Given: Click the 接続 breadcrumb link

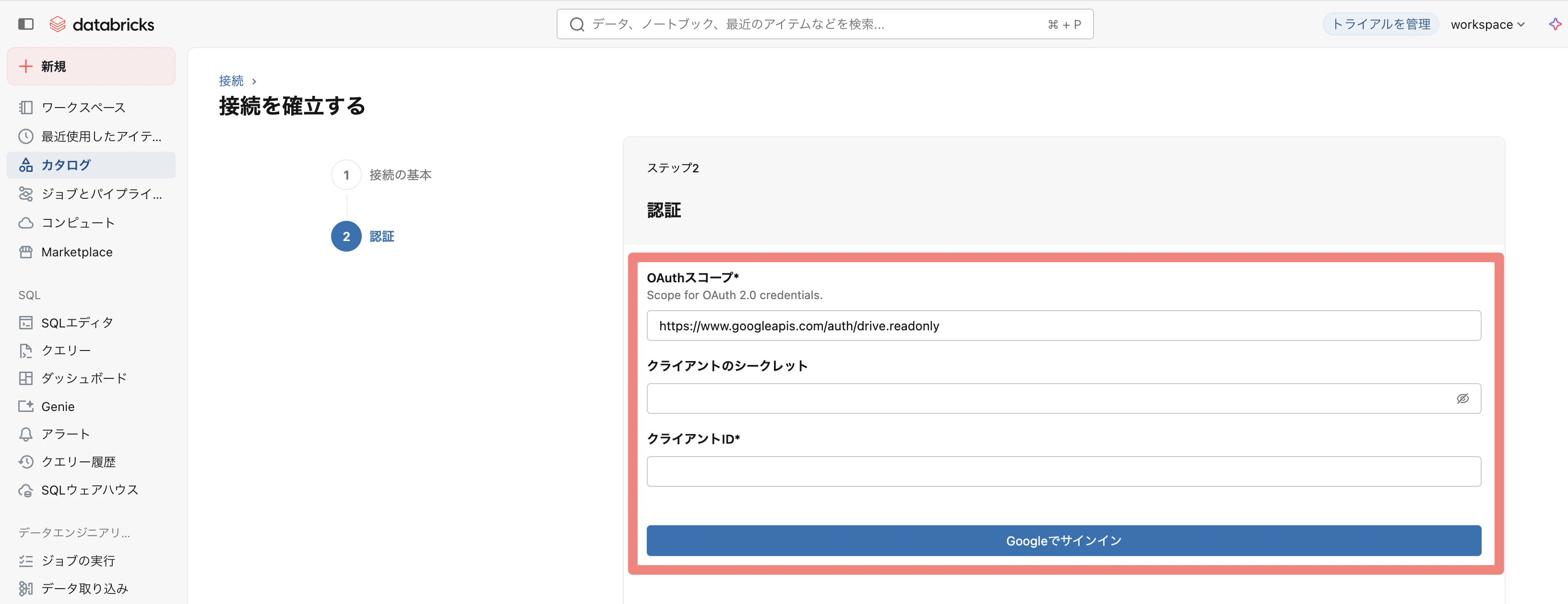Looking at the screenshot, I should [x=231, y=81].
